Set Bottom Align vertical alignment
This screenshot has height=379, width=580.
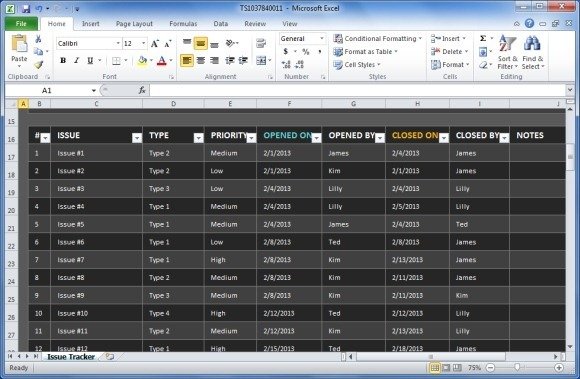[214, 44]
